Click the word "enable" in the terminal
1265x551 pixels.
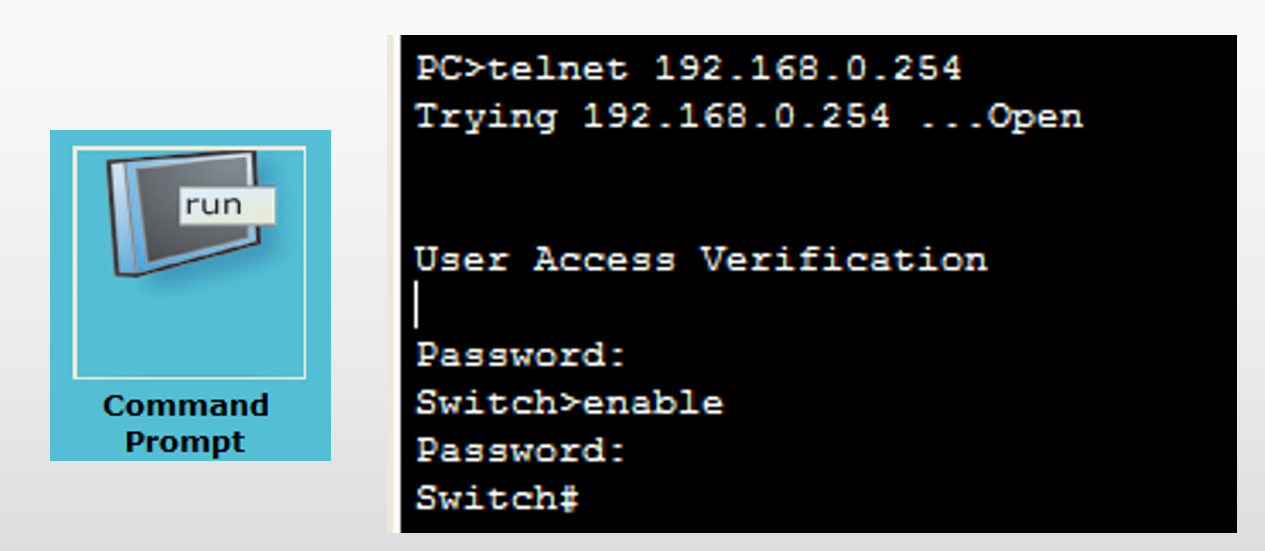click(x=653, y=403)
